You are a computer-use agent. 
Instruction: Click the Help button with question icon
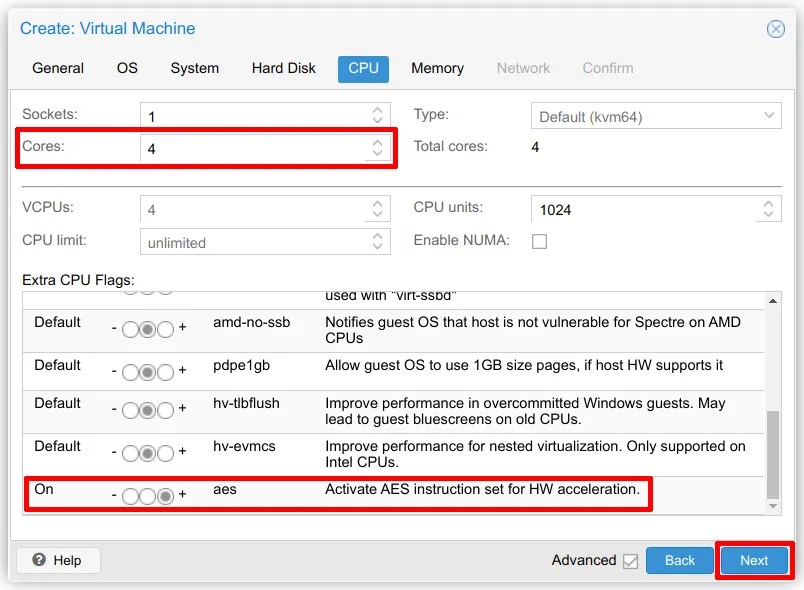[57, 560]
